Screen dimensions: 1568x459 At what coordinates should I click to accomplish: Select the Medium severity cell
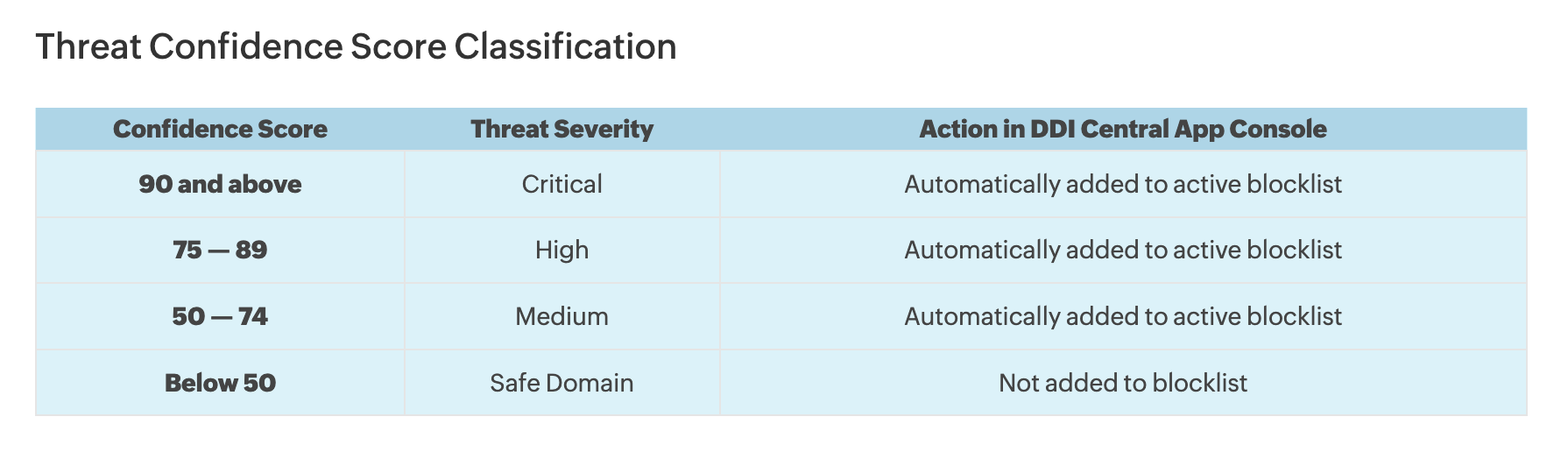tap(562, 316)
